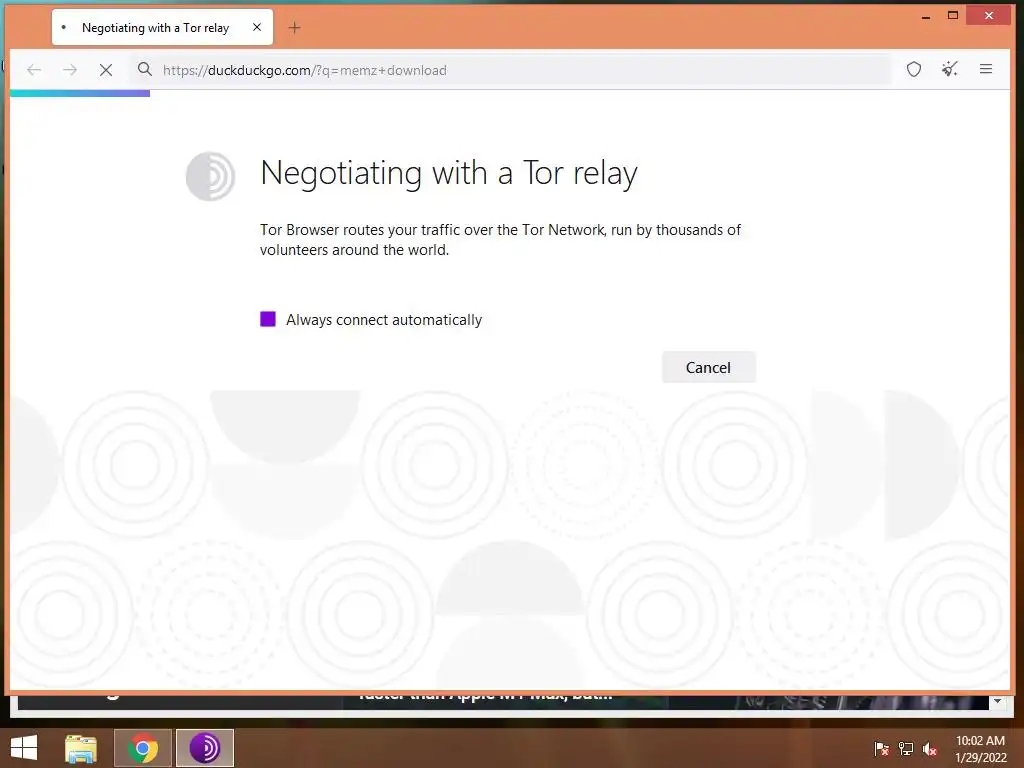Open the Windows Start menu

[24, 748]
